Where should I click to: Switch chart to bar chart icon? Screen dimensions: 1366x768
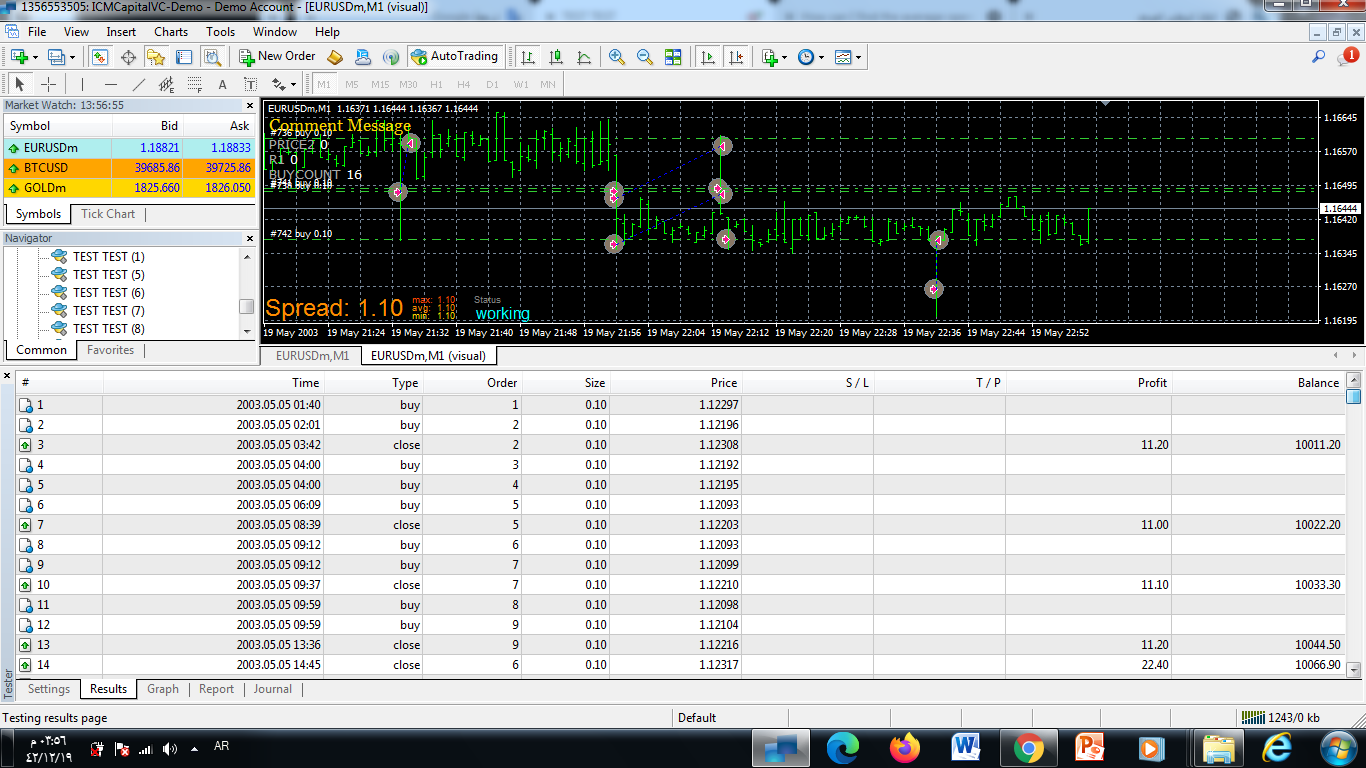(527, 57)
